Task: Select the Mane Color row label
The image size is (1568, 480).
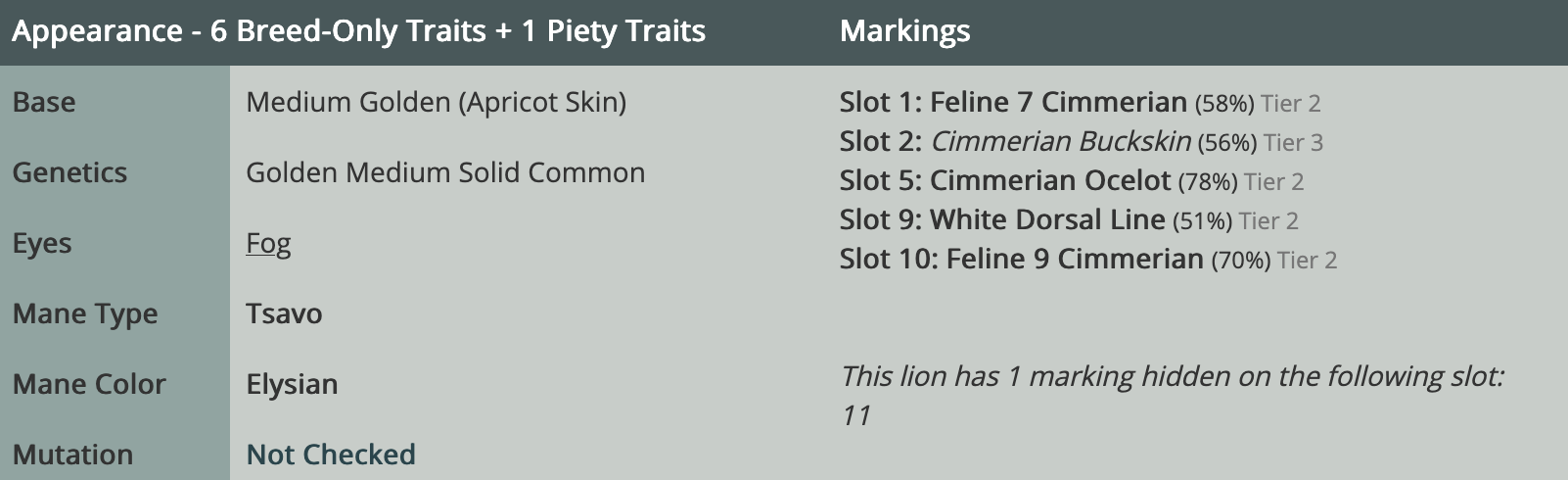Action: pos(89,384)
